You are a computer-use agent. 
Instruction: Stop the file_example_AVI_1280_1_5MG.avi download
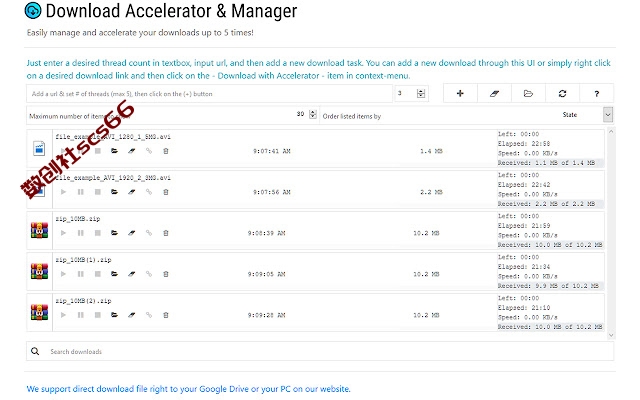98,151
